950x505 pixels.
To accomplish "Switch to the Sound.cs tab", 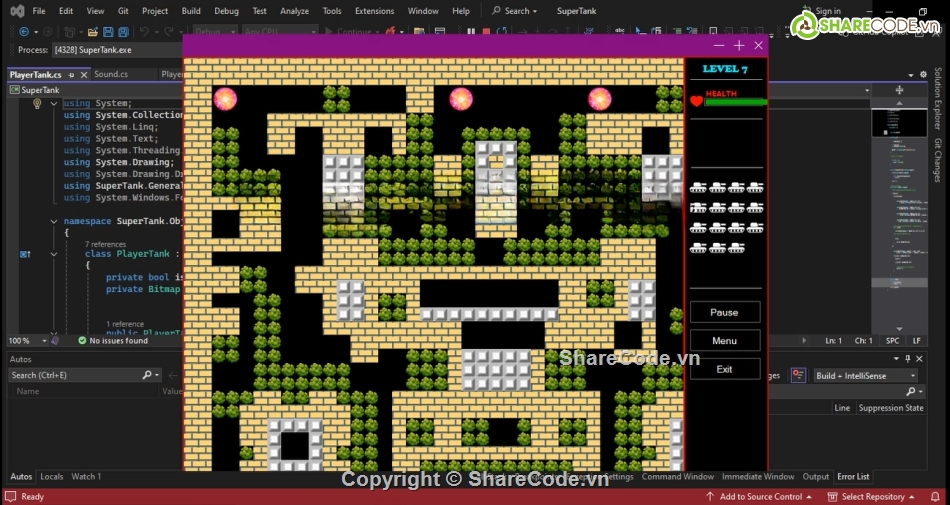I will point(111,74).
